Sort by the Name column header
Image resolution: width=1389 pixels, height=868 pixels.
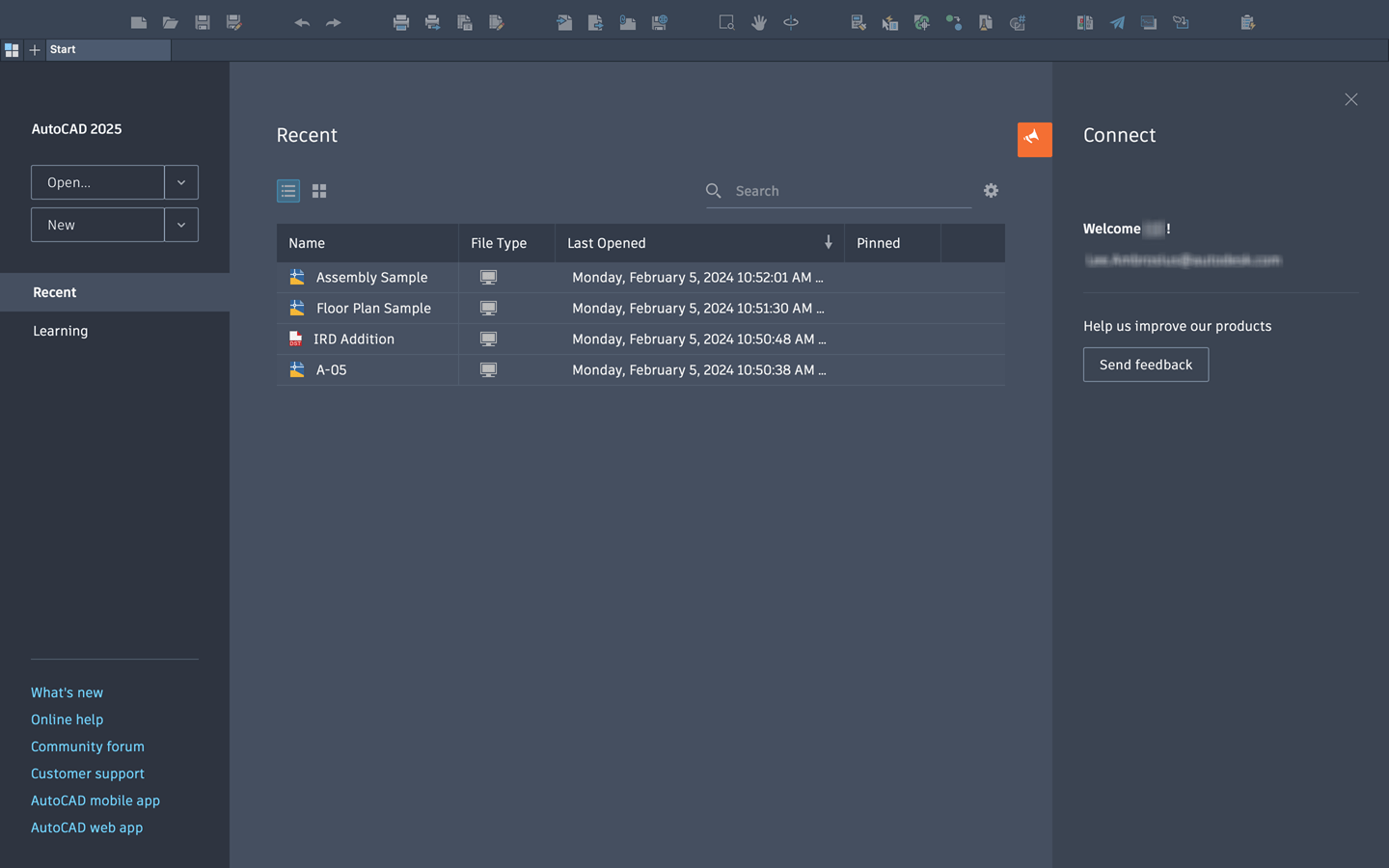368,243
